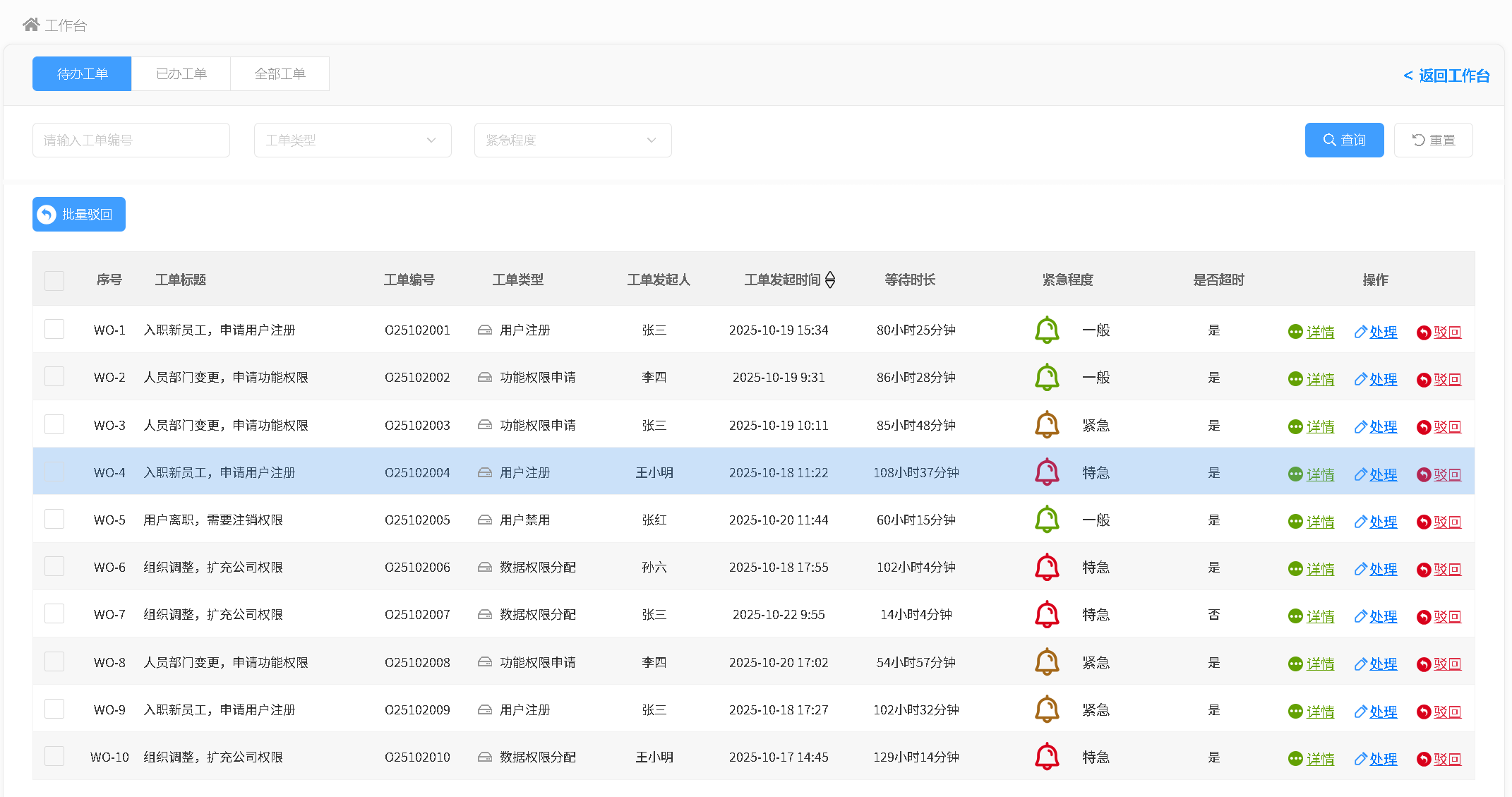
Task: Click the red bell icon for WO-10
Action: (x=1046, y=757)
